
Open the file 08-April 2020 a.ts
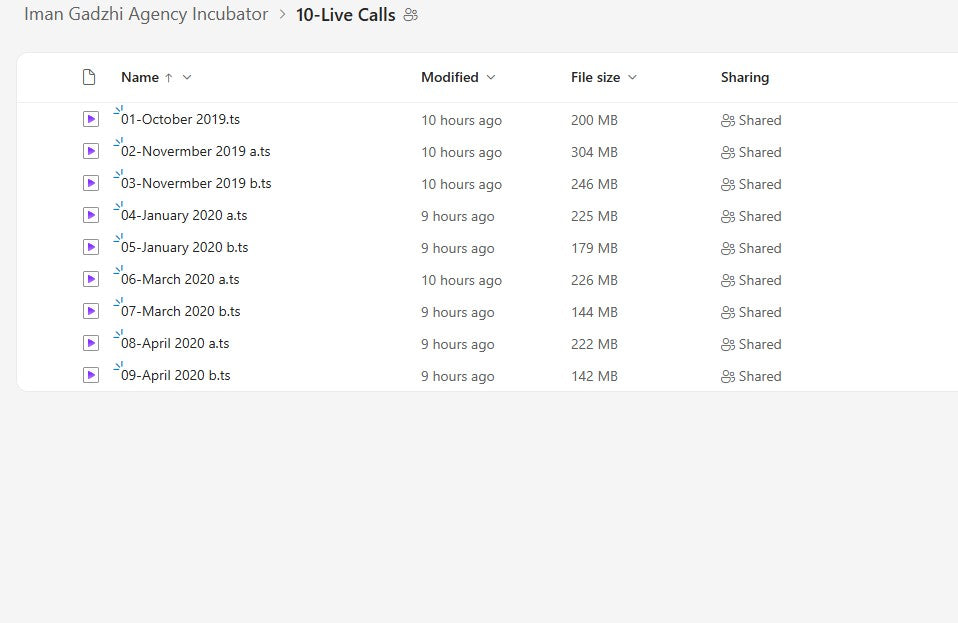(x=175, y=343)
